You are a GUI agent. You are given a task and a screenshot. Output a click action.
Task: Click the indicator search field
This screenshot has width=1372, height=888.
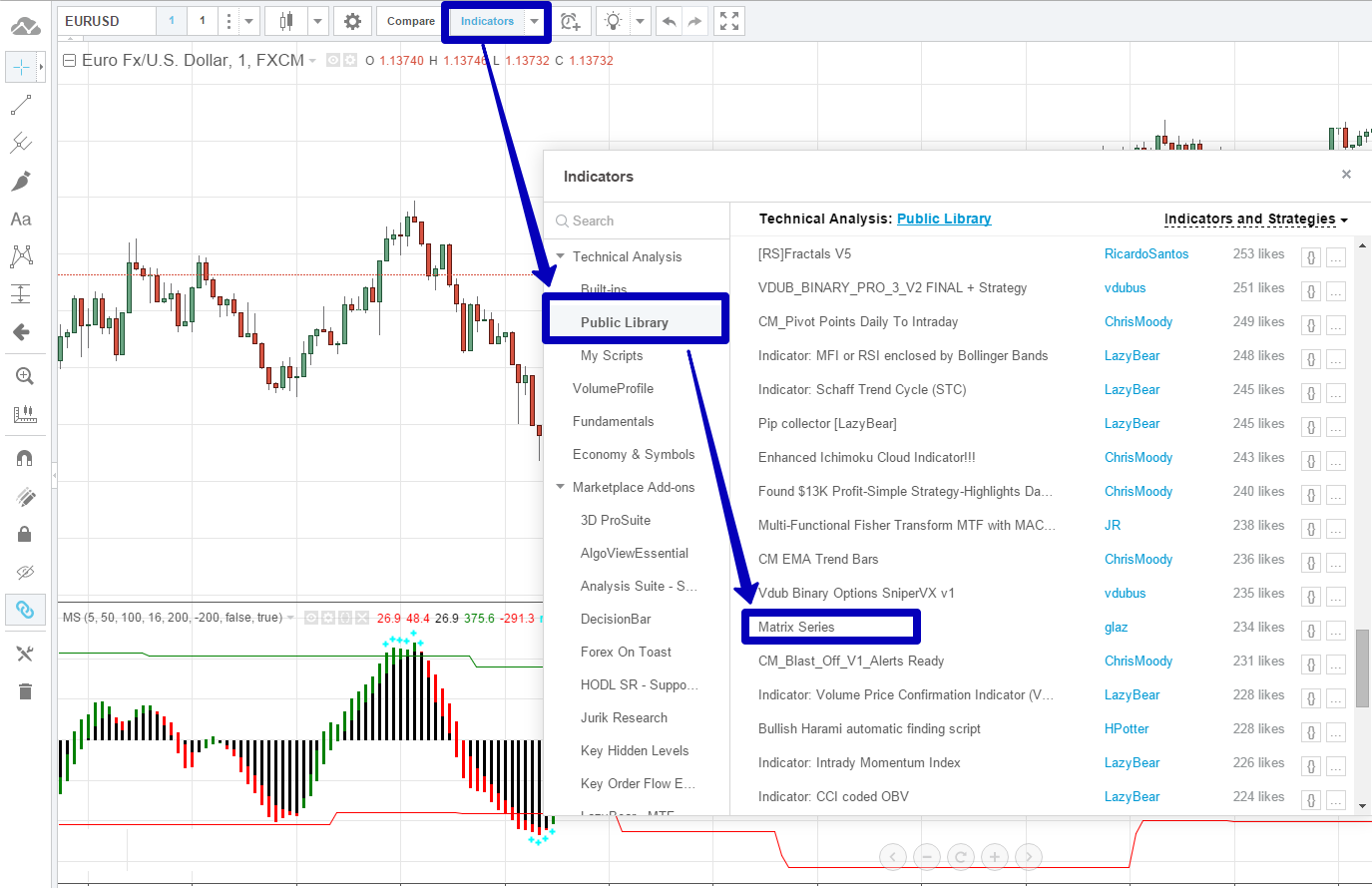tap(639, 221)
